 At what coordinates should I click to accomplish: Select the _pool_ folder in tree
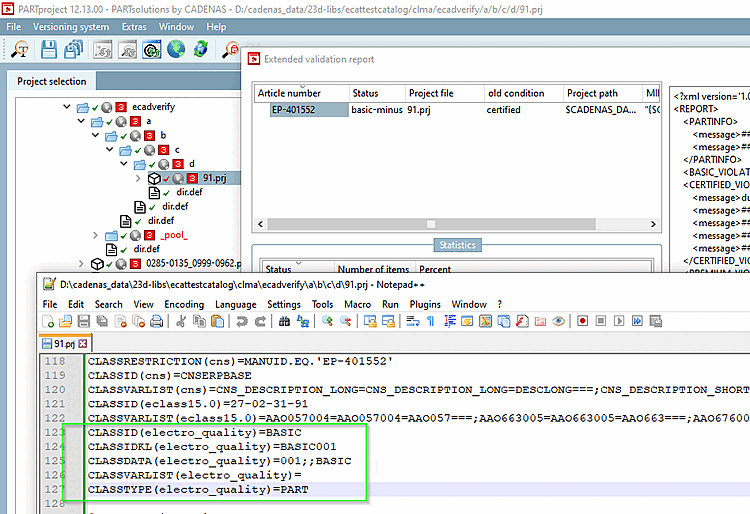174,235
